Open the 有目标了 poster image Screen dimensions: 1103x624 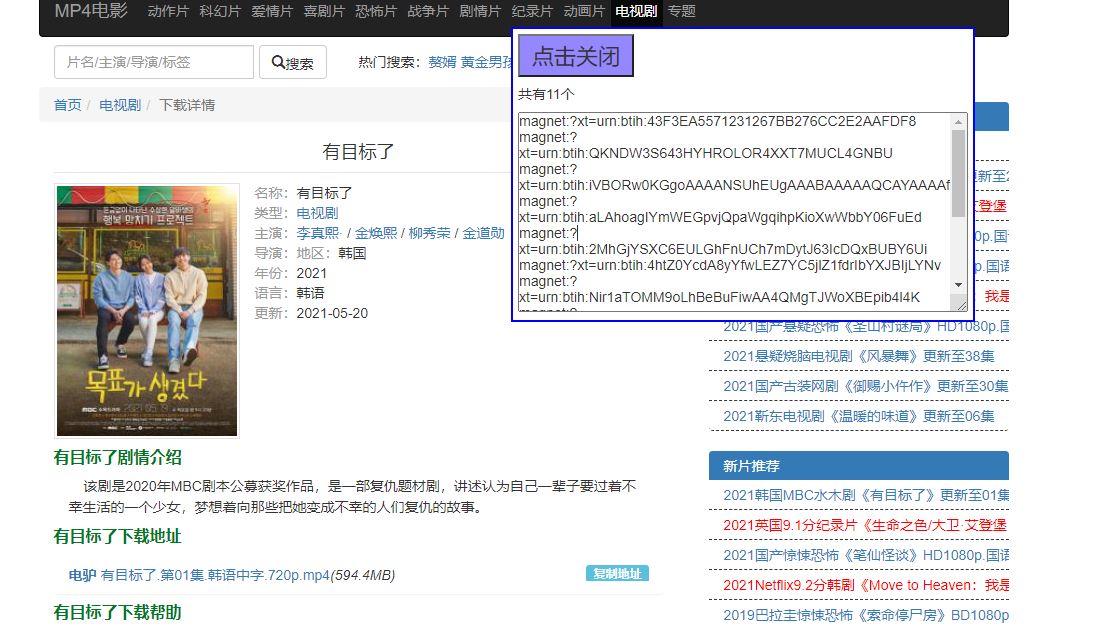tap(147, 310)
